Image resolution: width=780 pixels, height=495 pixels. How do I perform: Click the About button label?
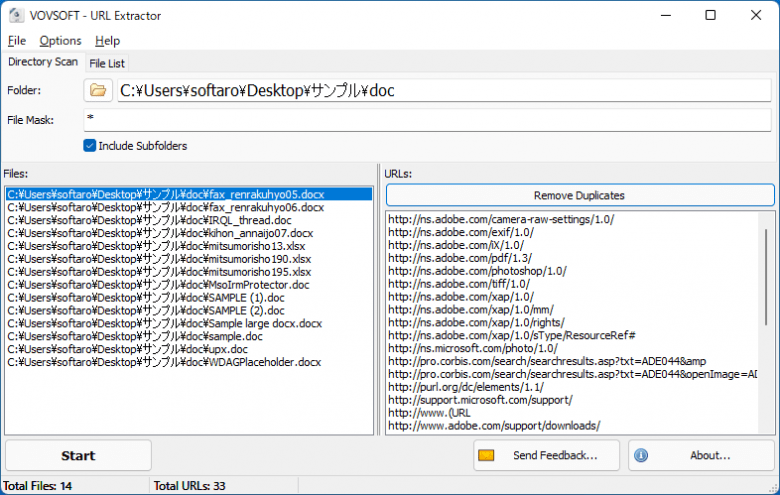(710, 455)
